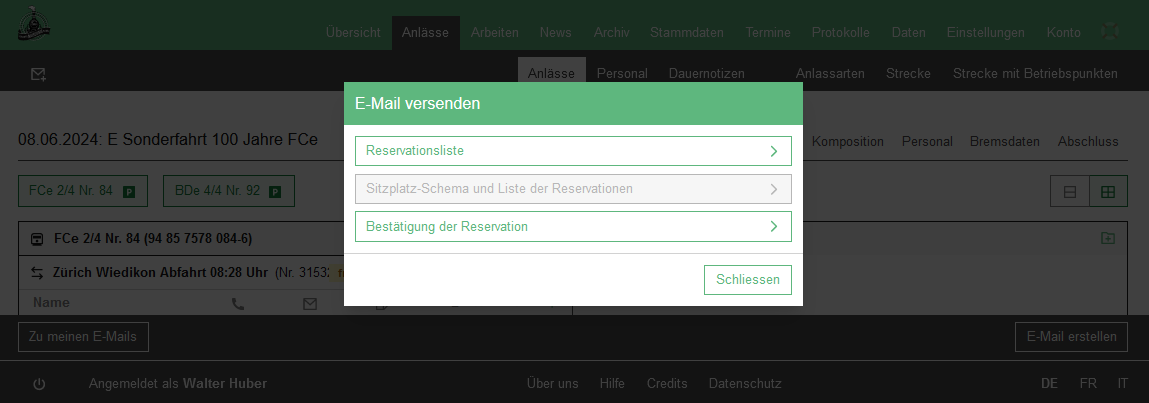Viewport: 1149px width, 403px height.
Task: Open the Einstellungen menu
Action: pos(986,33)
